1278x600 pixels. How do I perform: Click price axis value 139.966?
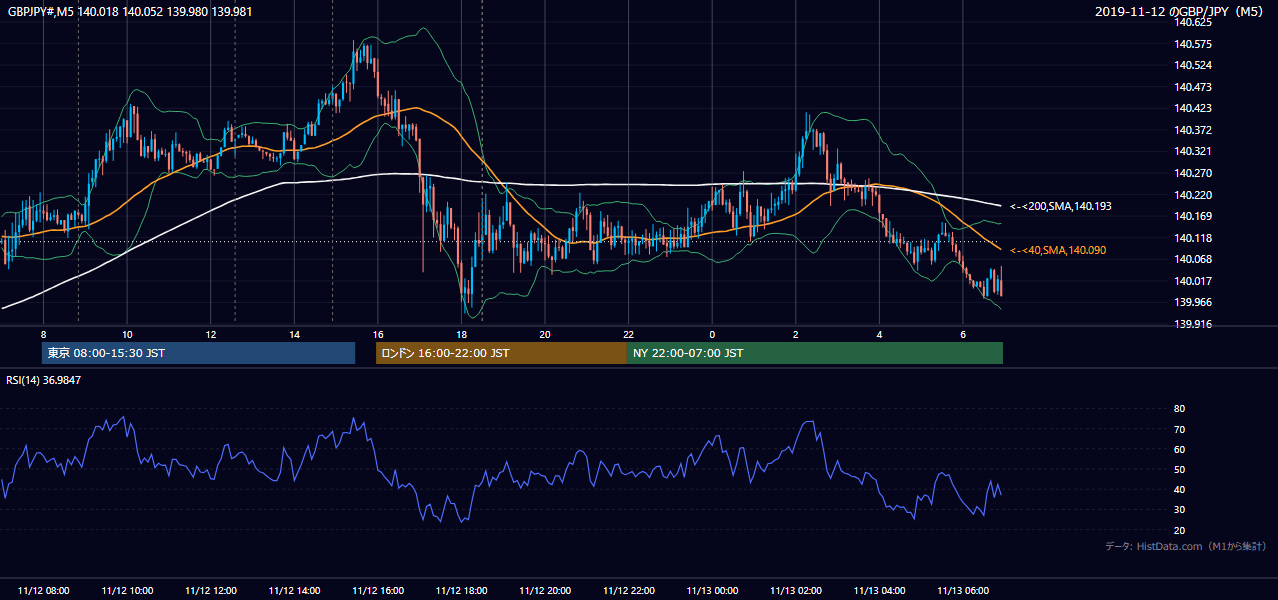pos(1193,302)
